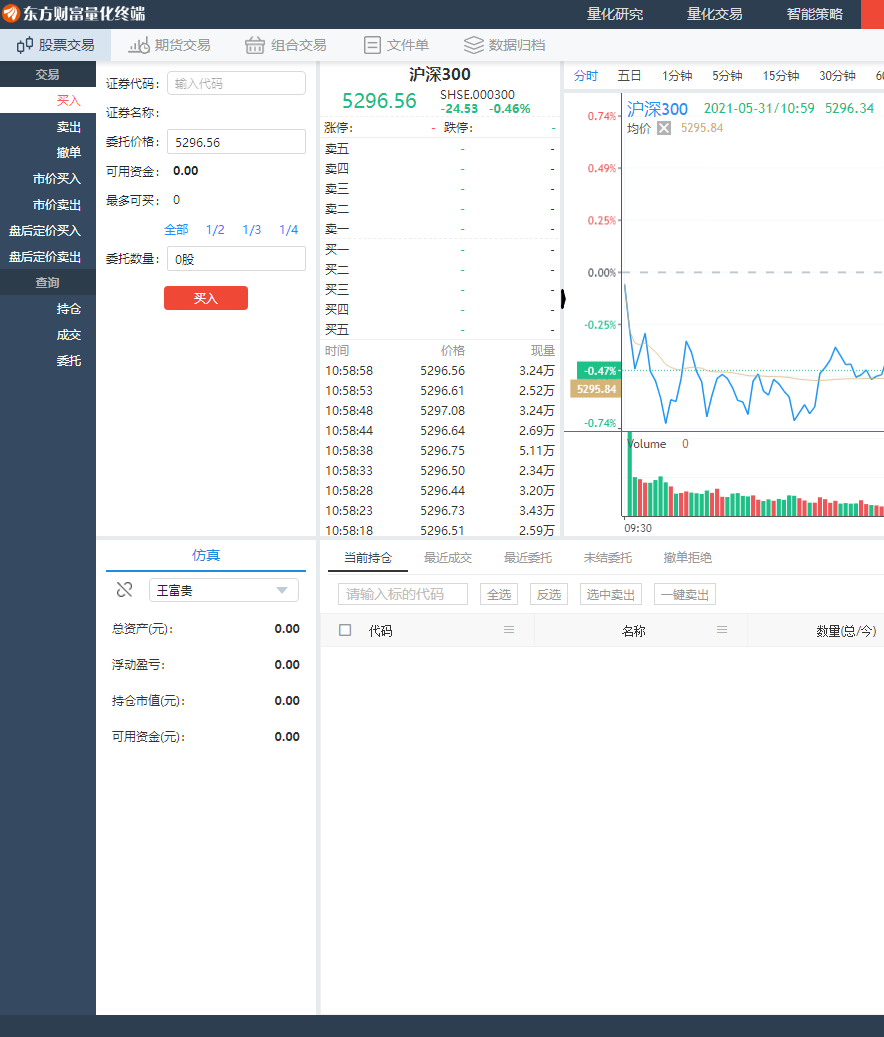
Task: Click the 5295.84 average price marker
Action: click(596, 389)
